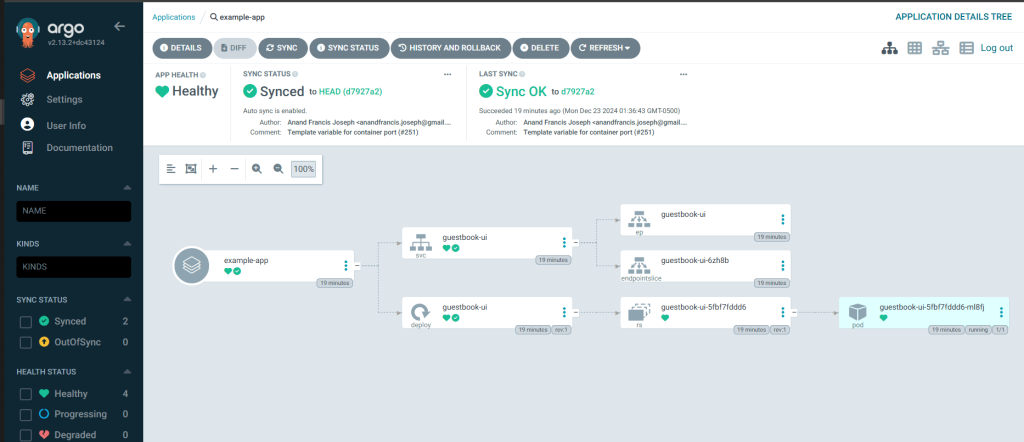Click the zoom out magnifier icon
Viewport: 1024px width, 442px height.
(x=278, y=169)
